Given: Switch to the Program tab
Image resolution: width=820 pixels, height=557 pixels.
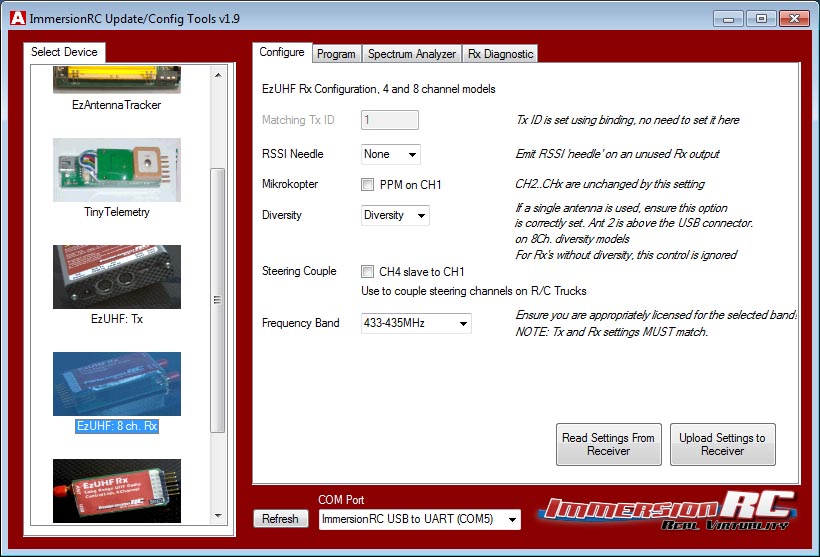Looking at the screenshot, I should (x=336, y=54).
